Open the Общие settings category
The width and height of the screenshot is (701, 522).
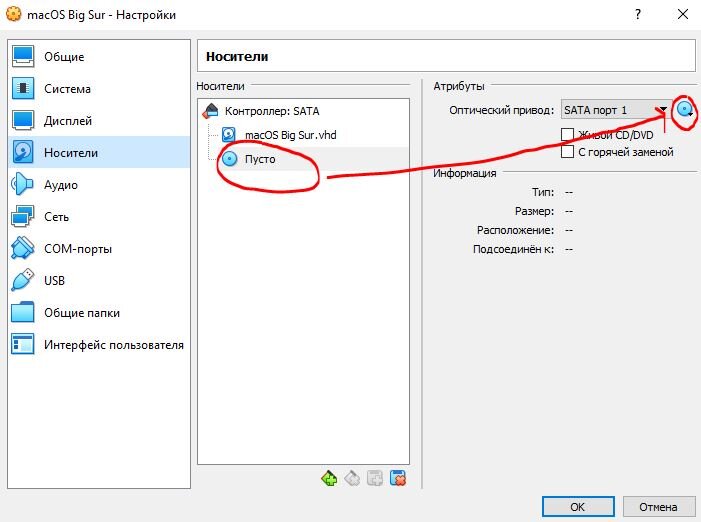point(99,56)
